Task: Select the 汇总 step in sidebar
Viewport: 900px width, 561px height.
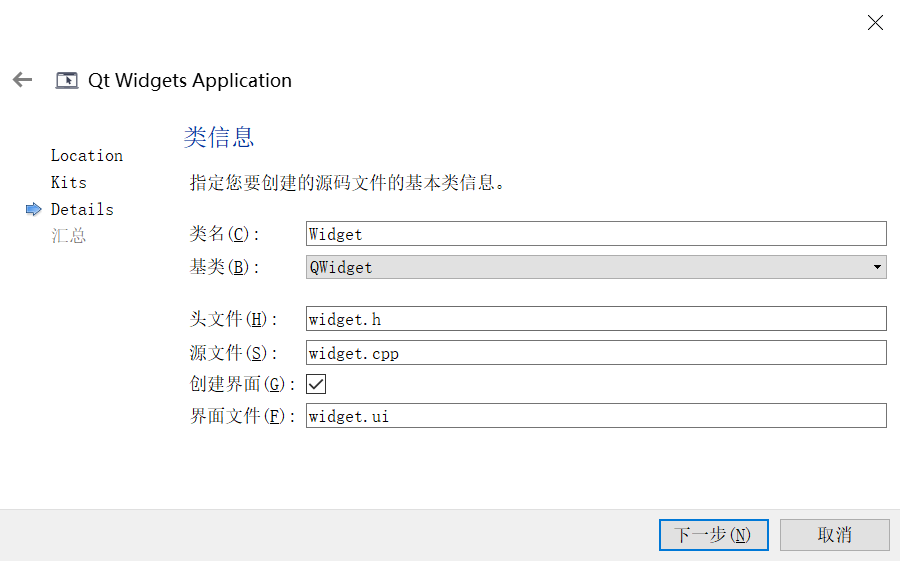Action: click(x=68, y=236)
